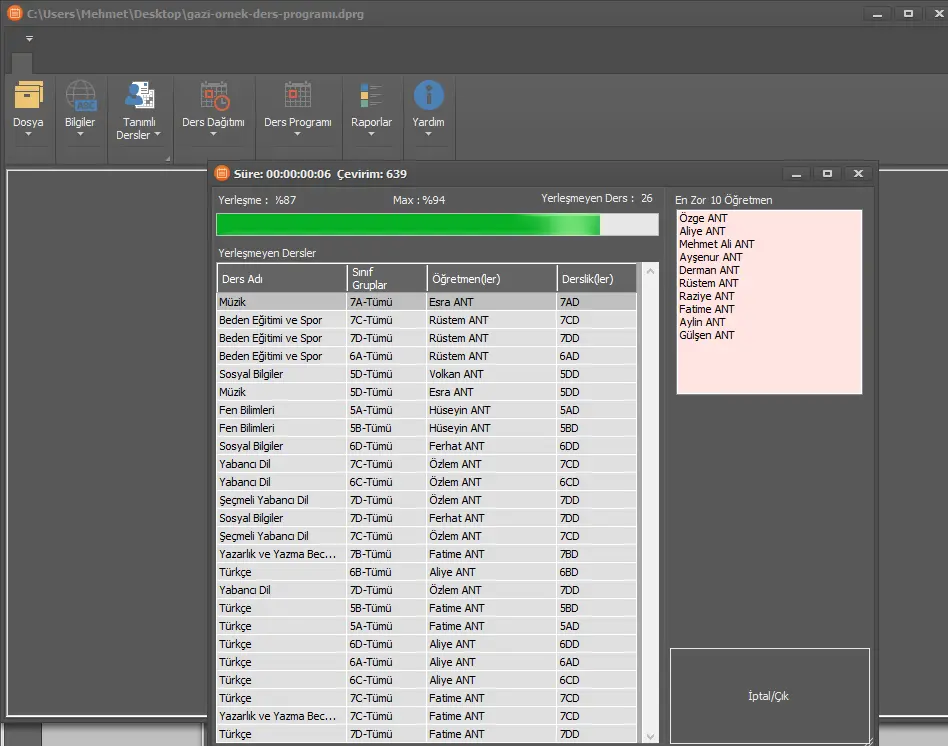This screenshot has height=746, width=948.
Task: Click the Bilgiler globe icon
Action: coord(80,95)
